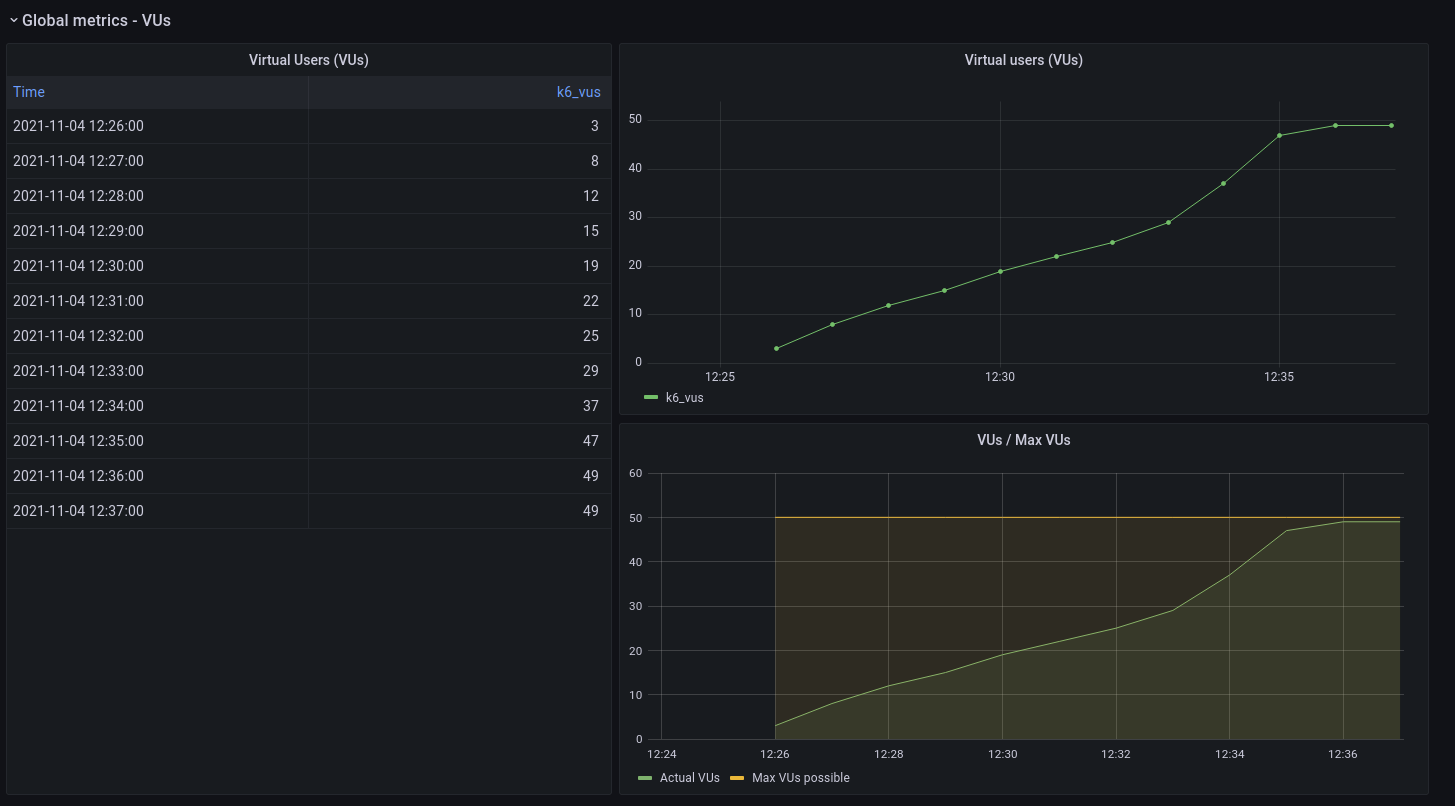This screenshot has width=1455, height=806.
Task: Click the Global metrics - VUs row title
Action: click(x=96, y=20)
